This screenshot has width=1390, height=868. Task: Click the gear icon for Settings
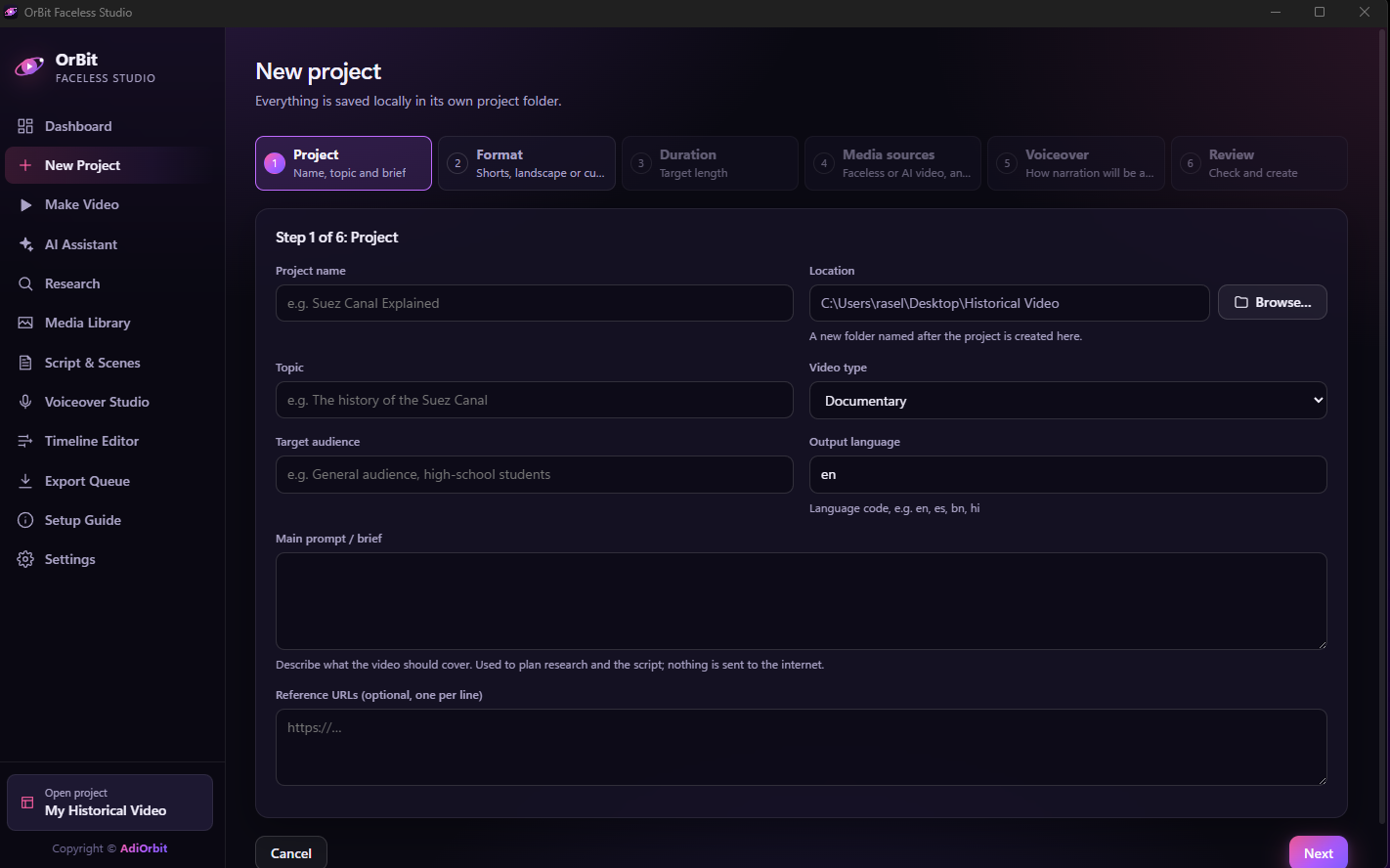pyautogui.click(x=25, y=559)
